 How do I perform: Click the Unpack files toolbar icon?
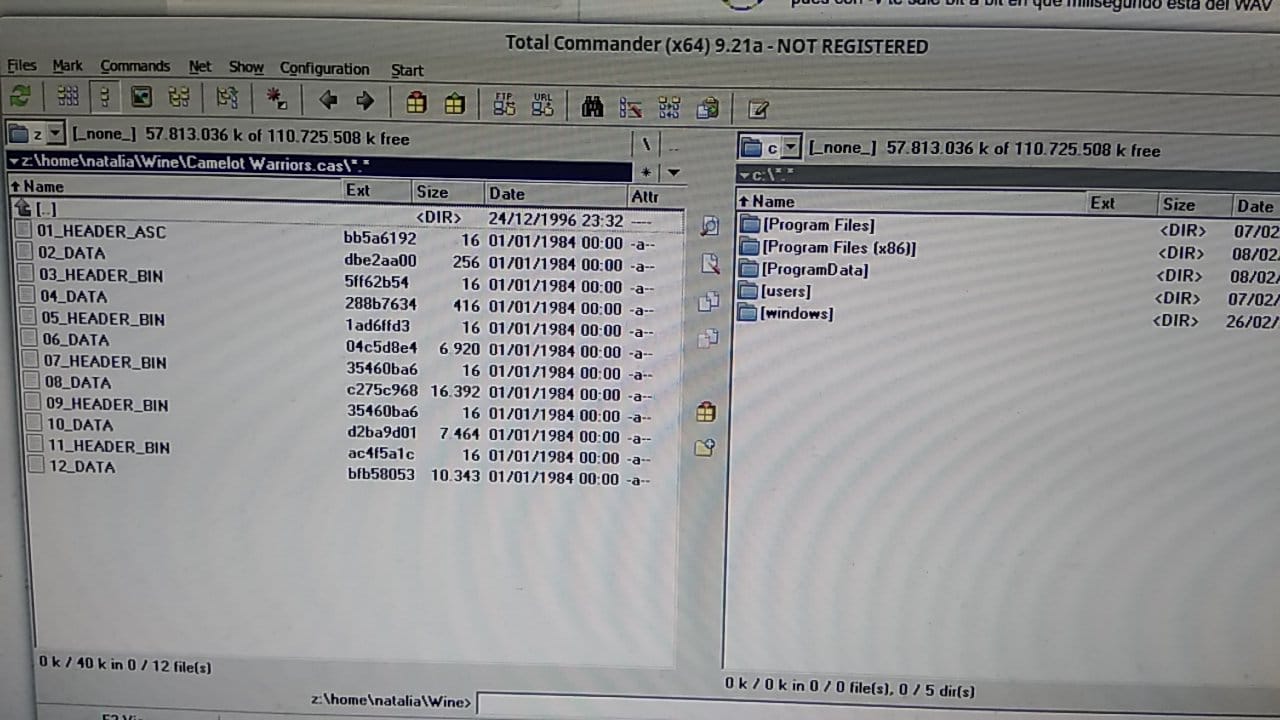click(454, 103)
